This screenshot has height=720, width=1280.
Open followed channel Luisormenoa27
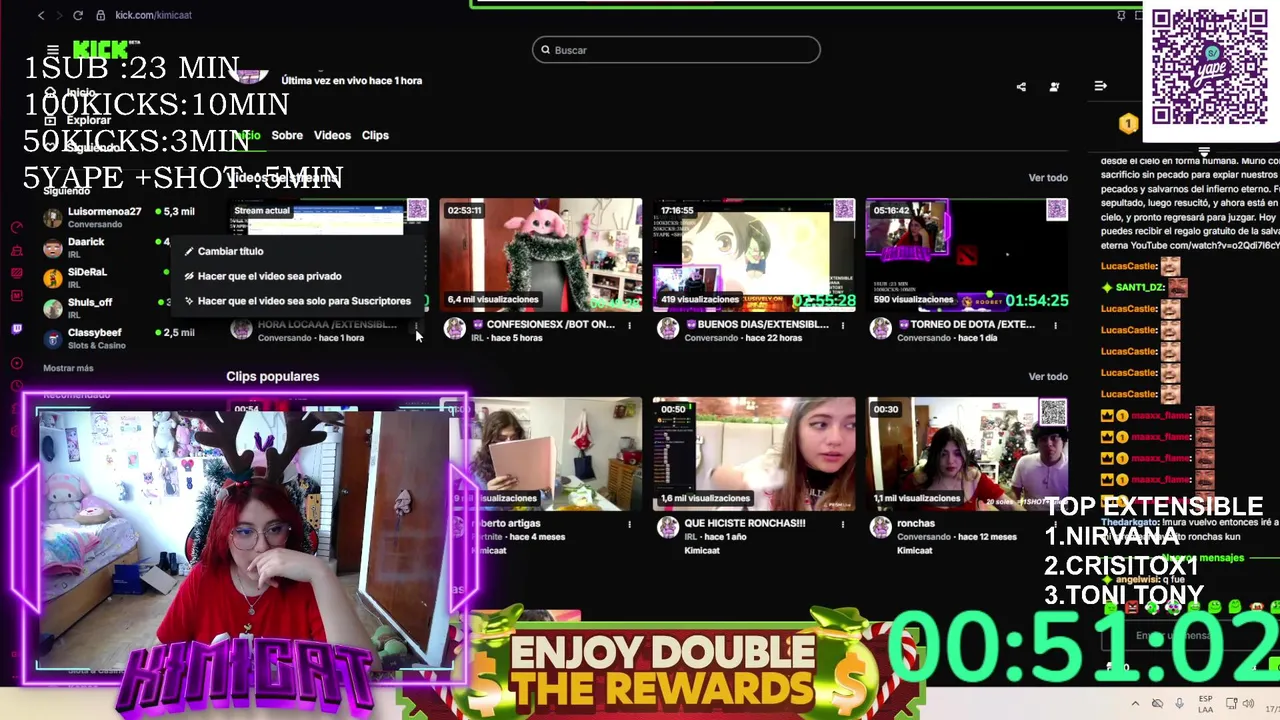point(120,217)
